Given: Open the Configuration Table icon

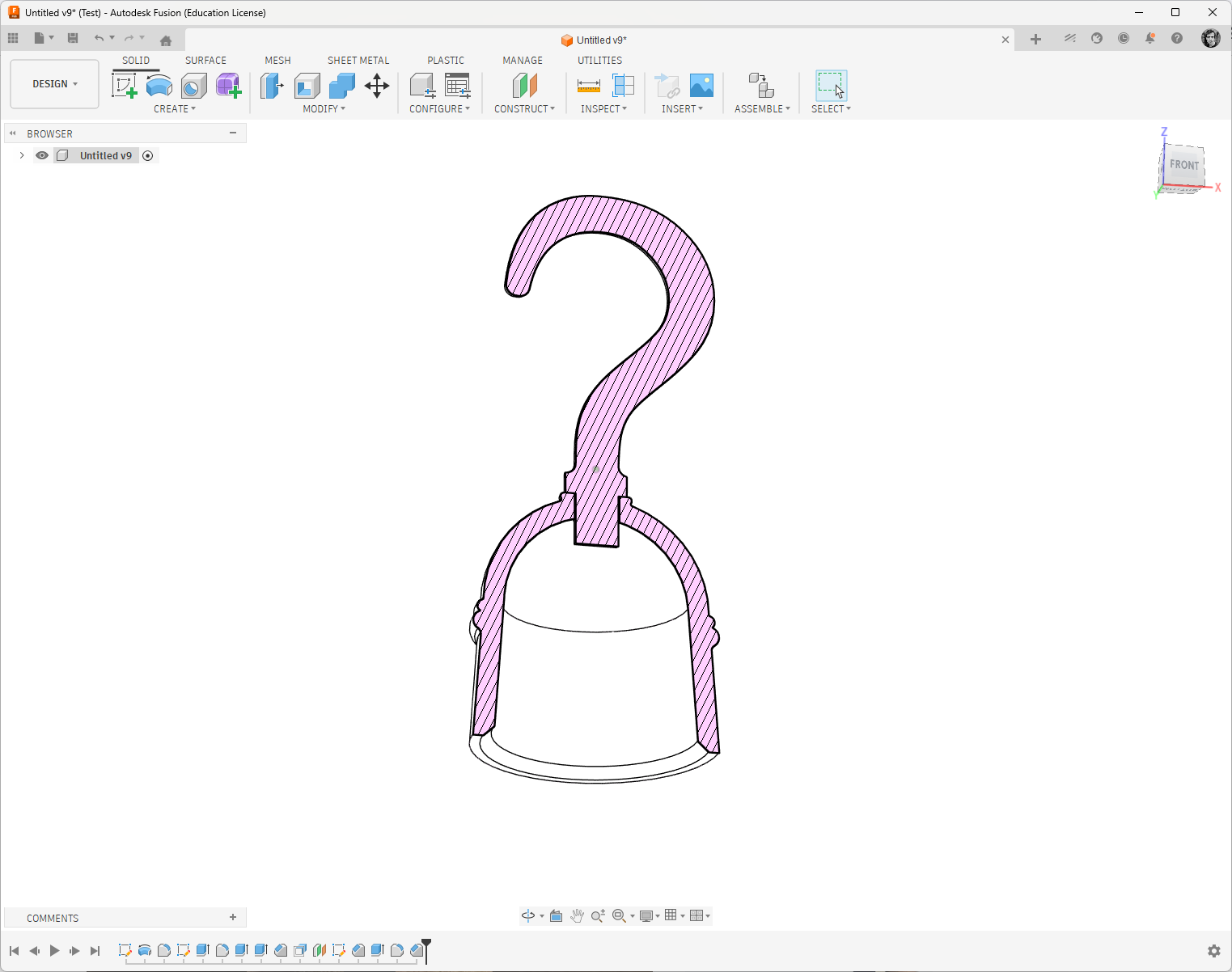Looking at the screenshot, I should coord(458,85).
